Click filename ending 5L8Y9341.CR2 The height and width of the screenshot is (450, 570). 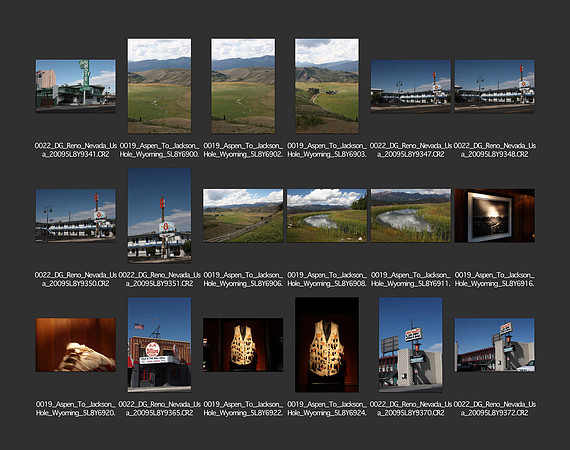tap(76, 150)
